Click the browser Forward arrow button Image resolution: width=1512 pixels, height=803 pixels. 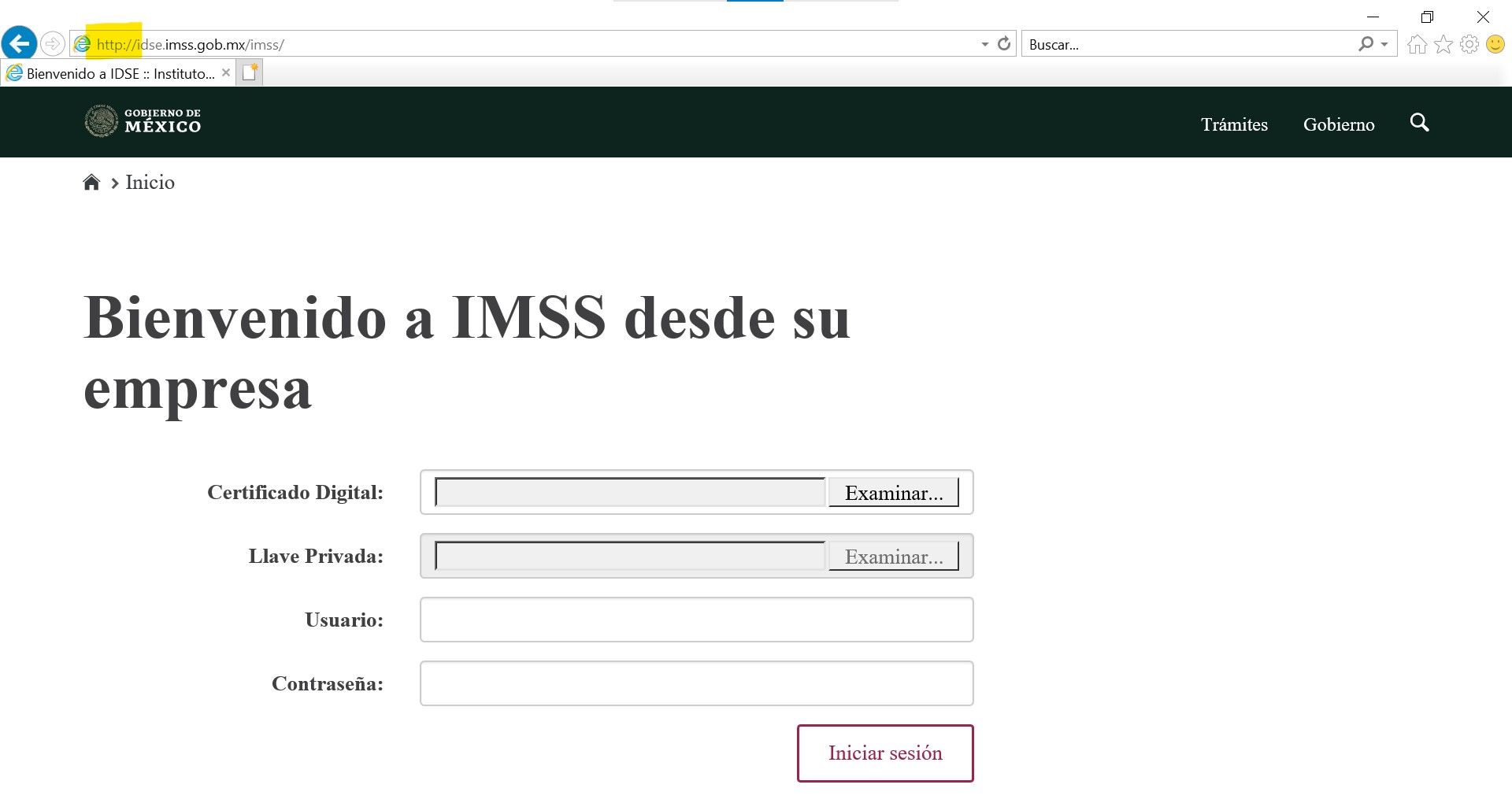[53, 43]
